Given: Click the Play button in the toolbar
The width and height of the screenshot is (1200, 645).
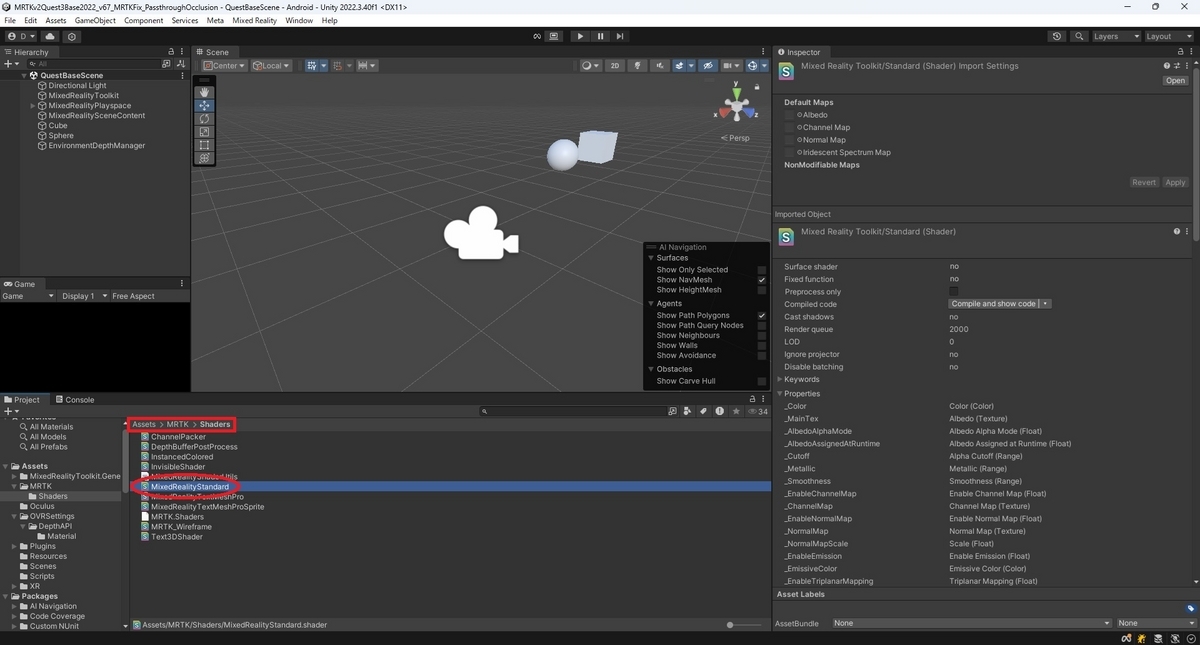Looking at the screenshot, I should (x=580, y=36).
